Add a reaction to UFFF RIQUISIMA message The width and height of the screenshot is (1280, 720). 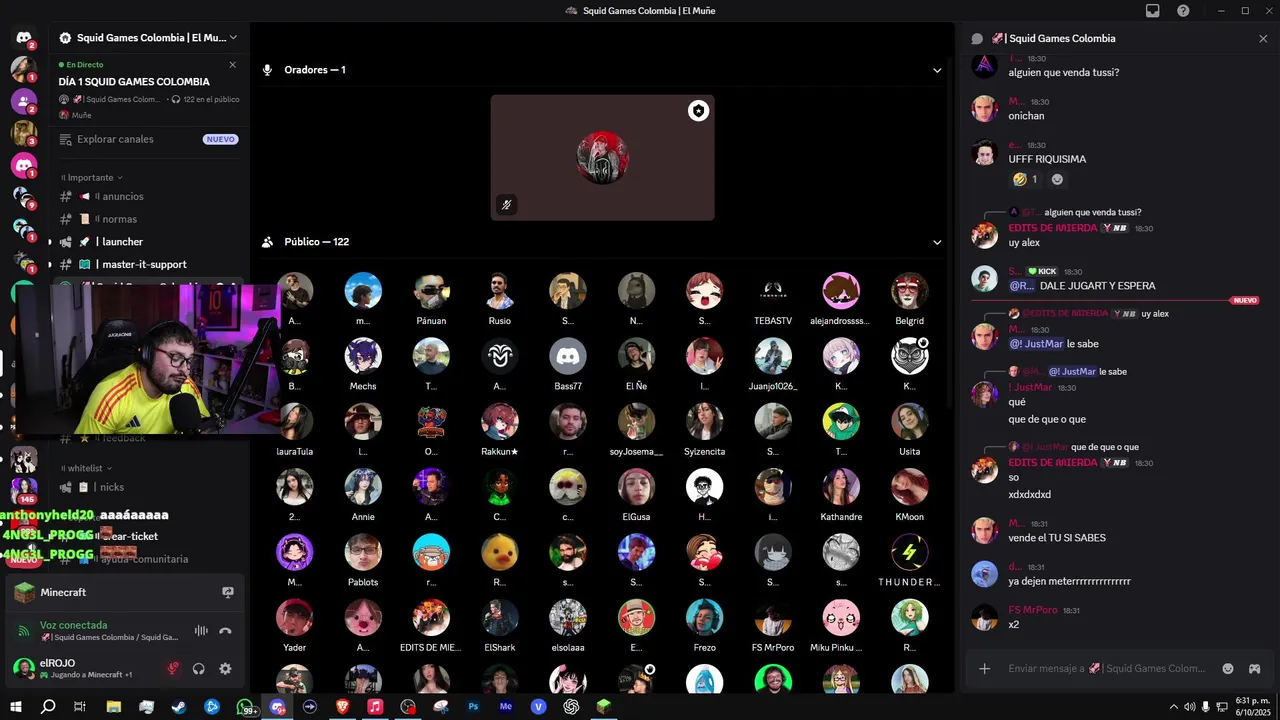1057,180
